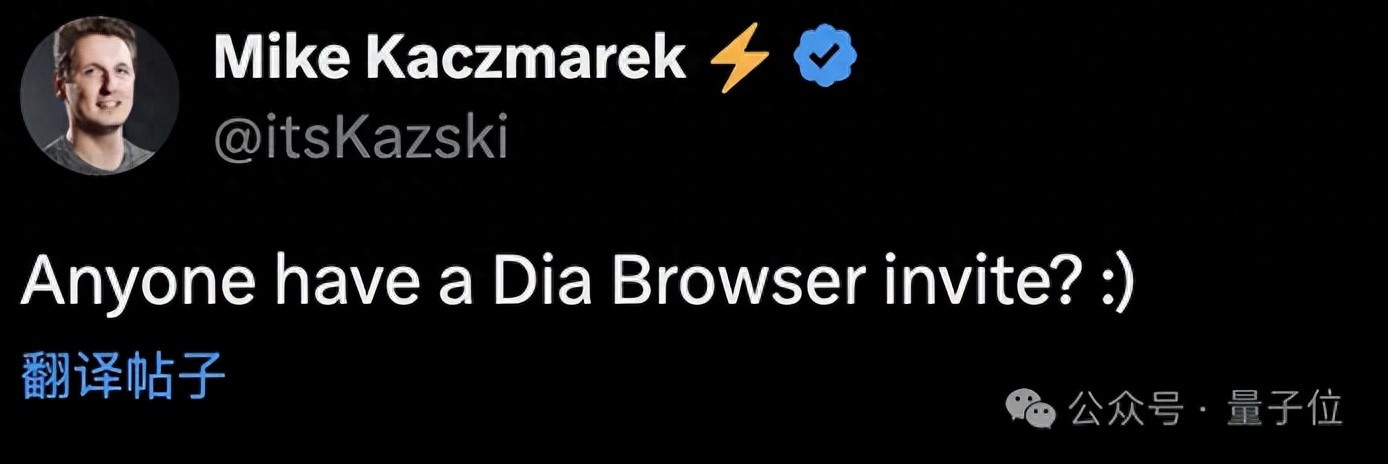This screenshot has width=1388, height=464.
Task: Open the @itsKazski handle link
Action: point(361,140)
